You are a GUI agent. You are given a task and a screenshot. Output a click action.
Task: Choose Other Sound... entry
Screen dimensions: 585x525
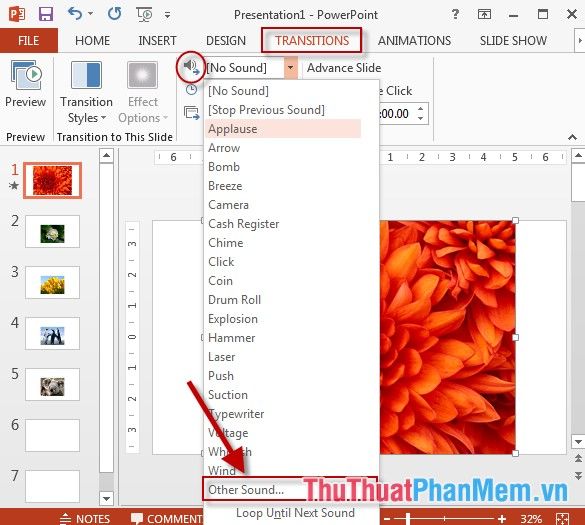[290, 489]
